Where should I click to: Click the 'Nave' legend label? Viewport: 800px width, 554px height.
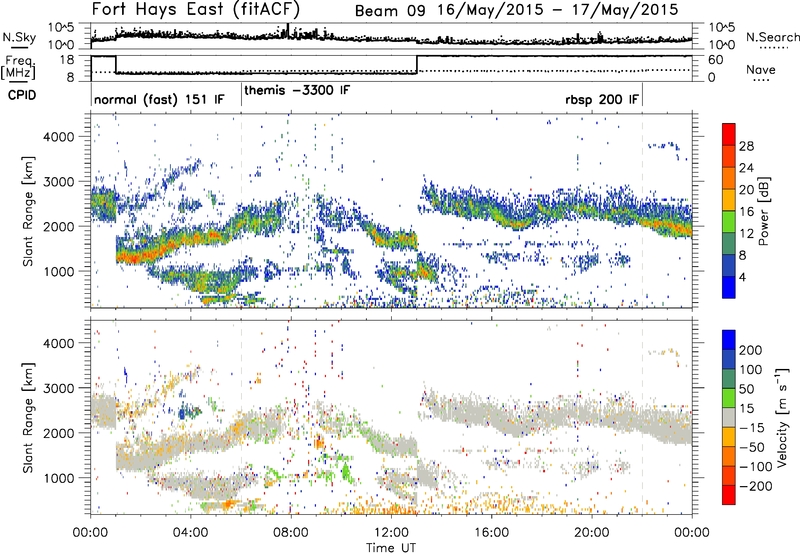pyautogui.click(x=761, y=69)
